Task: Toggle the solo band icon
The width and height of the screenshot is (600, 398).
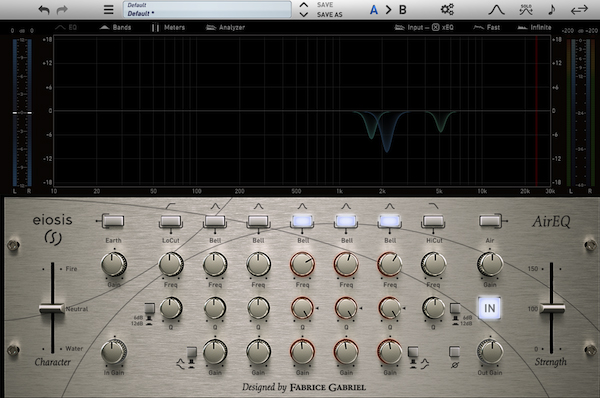Action: [526, 10]
